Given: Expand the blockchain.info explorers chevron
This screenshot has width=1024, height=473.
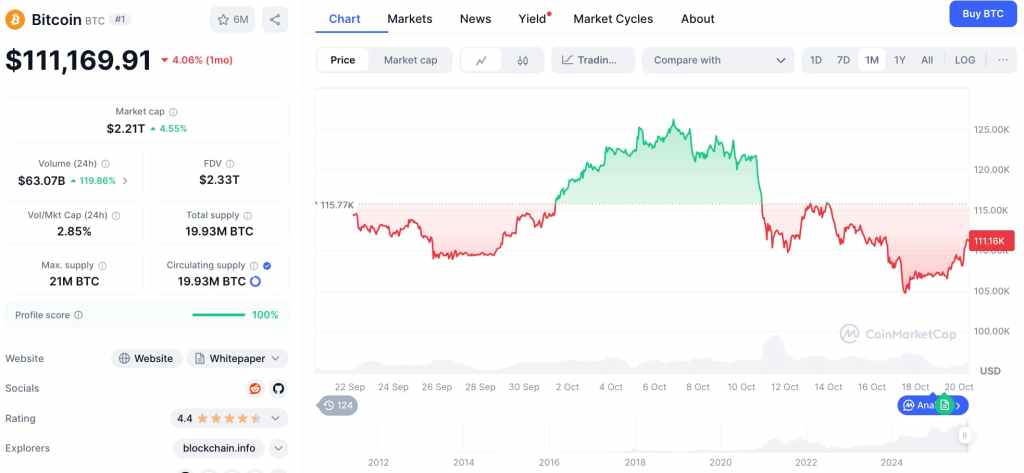Looking at the screenshot, I should [x=279, y=448].
